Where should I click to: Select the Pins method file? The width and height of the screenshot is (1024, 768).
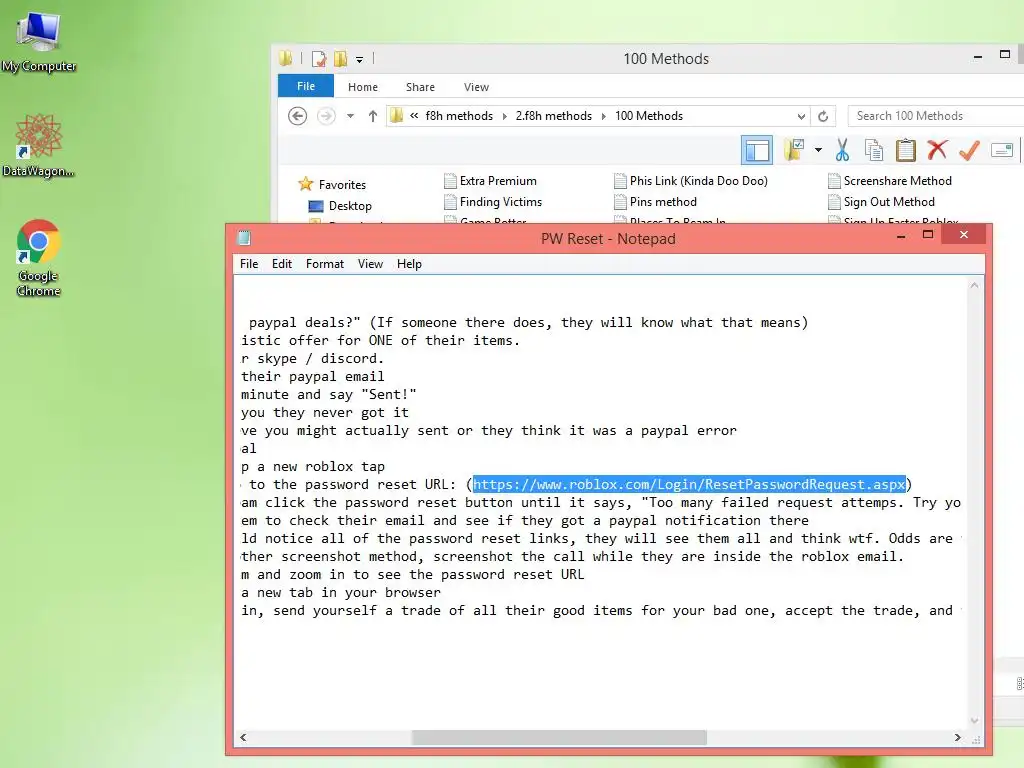656,202
